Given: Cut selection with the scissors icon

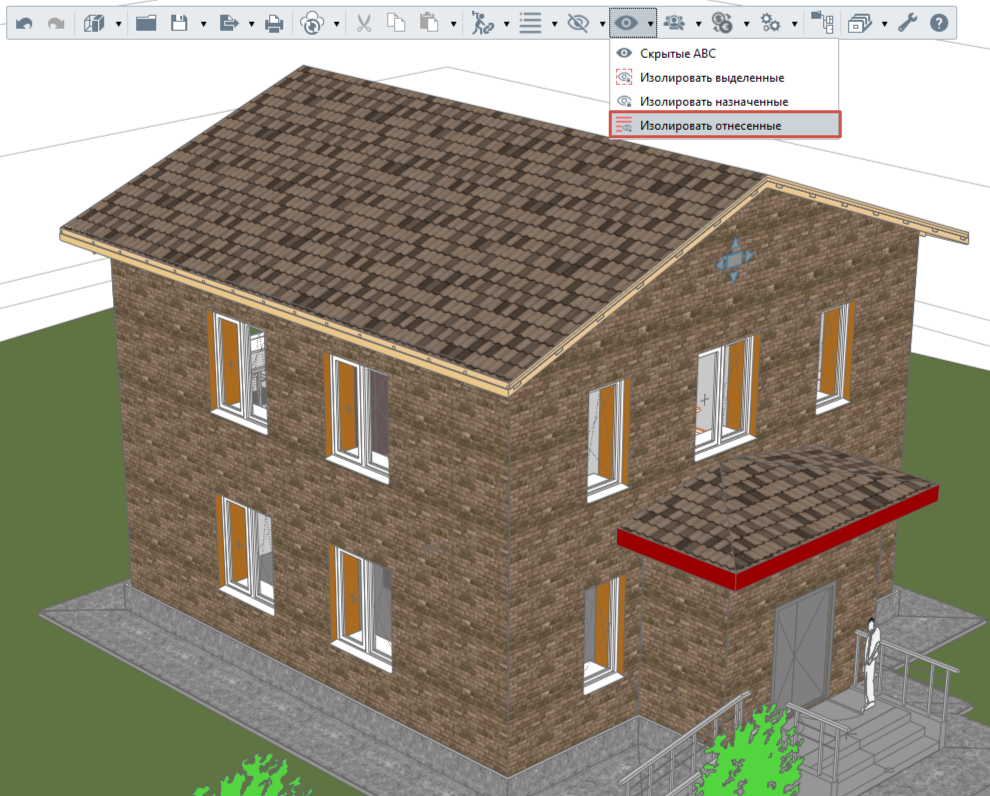Looking at the screenshot, I should tap(364, 24).
